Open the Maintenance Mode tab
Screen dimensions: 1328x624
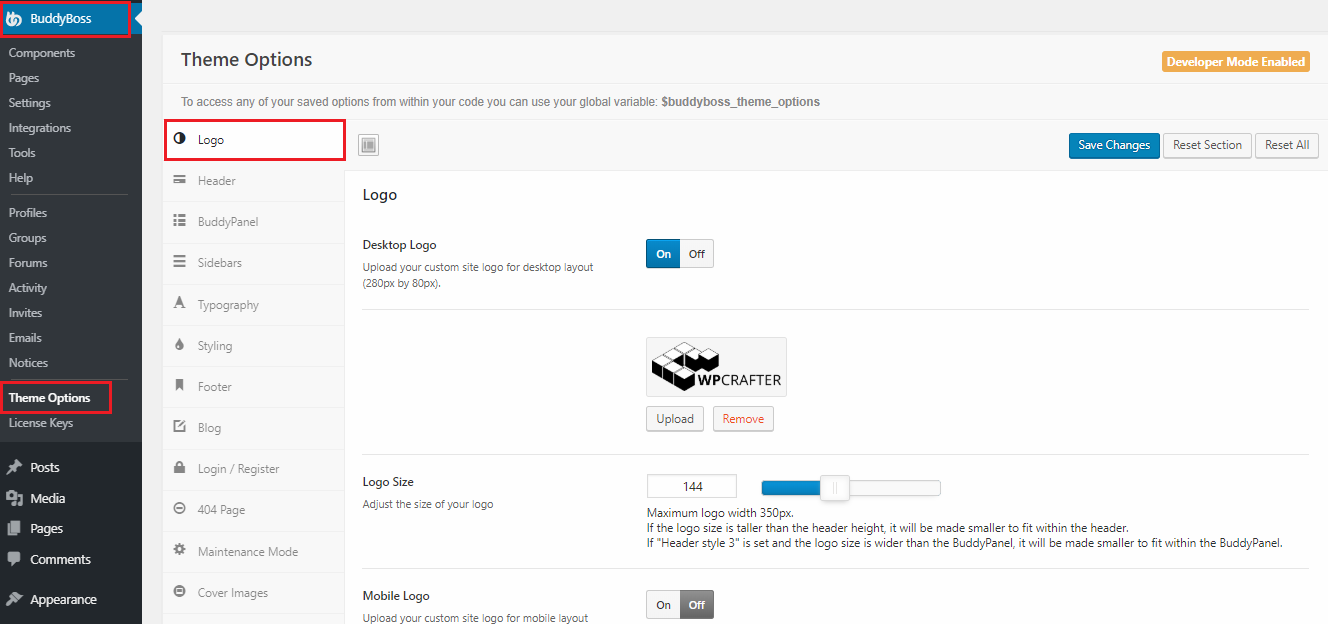pos(254,552)
